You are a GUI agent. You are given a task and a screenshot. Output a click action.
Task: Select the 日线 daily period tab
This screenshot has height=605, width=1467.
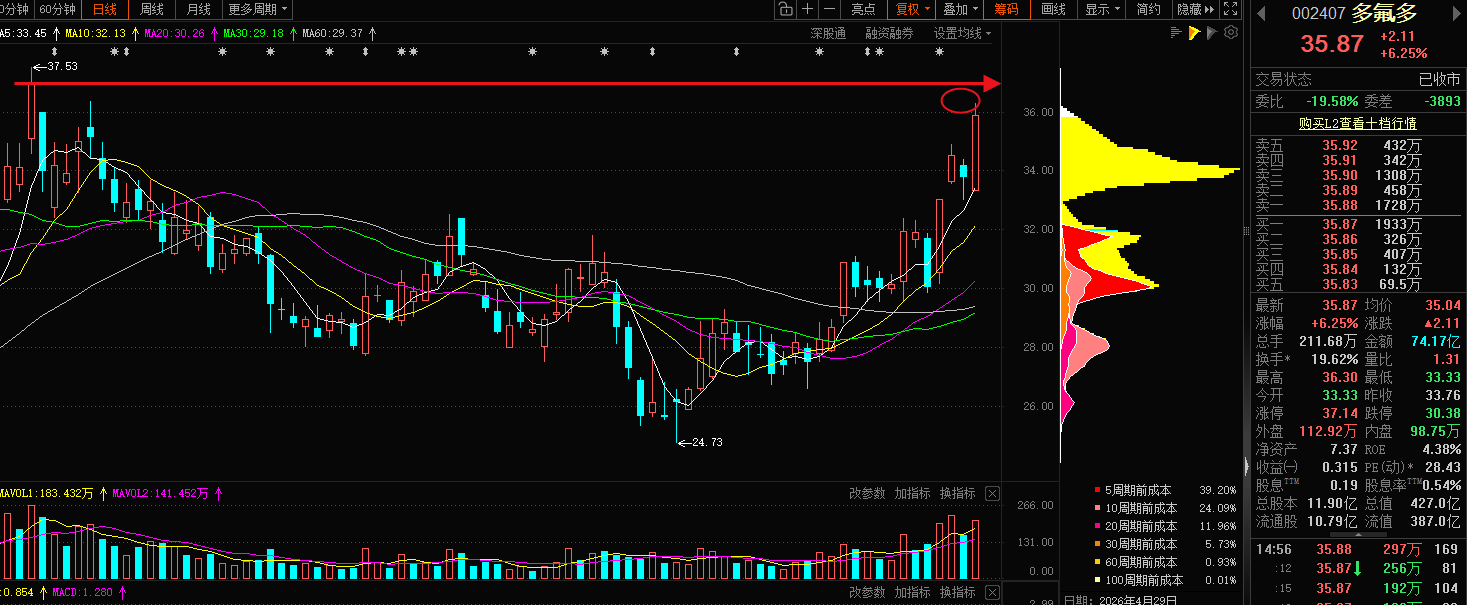tap(104, 9)
